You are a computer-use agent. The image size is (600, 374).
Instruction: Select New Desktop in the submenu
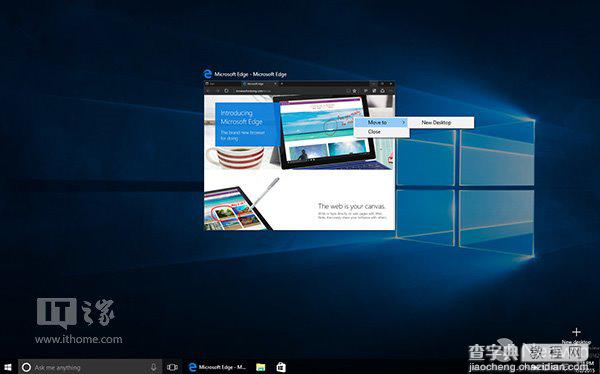pos(441,122)
